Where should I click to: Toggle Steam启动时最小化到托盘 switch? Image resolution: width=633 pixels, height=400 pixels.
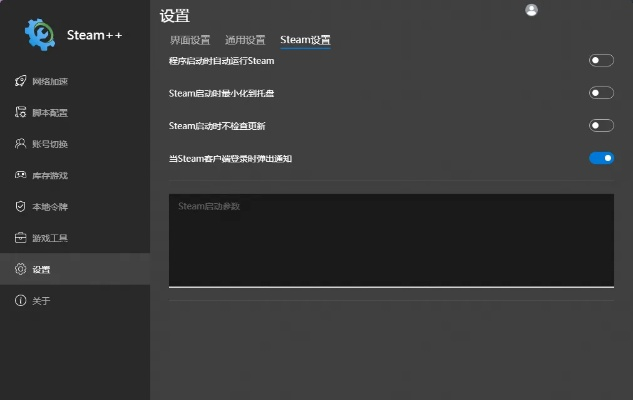click(x=601, y=93)
